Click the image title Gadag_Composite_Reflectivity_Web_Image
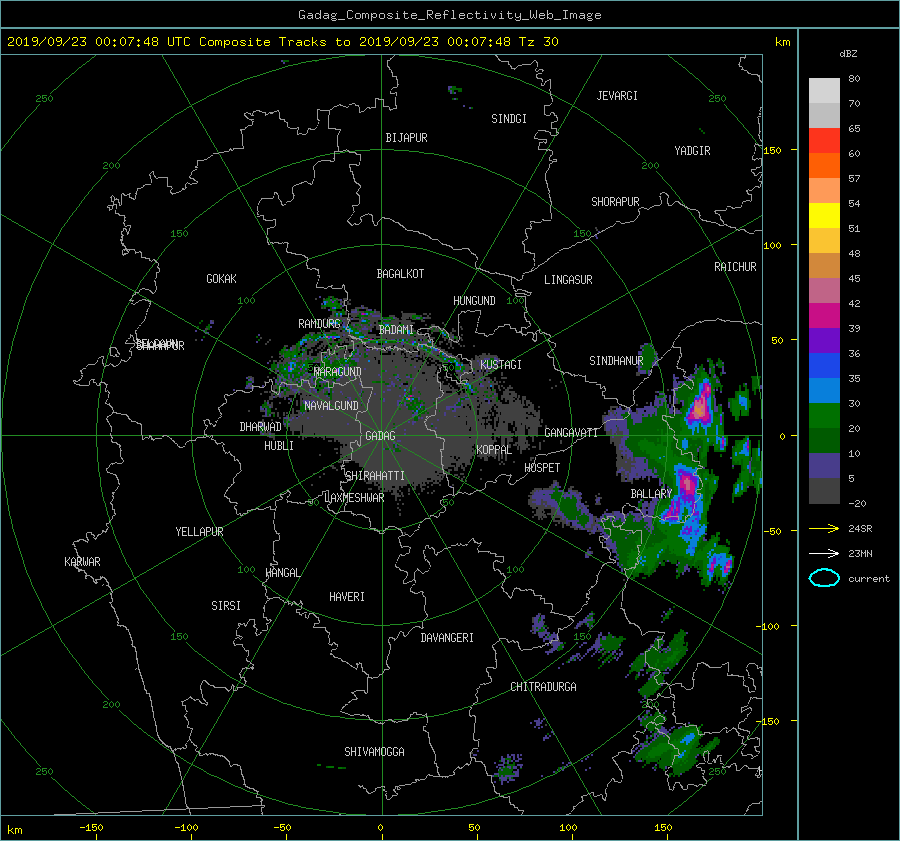This screenshot has width=900, height=841. pyautogui.click(x=449, y=15)
